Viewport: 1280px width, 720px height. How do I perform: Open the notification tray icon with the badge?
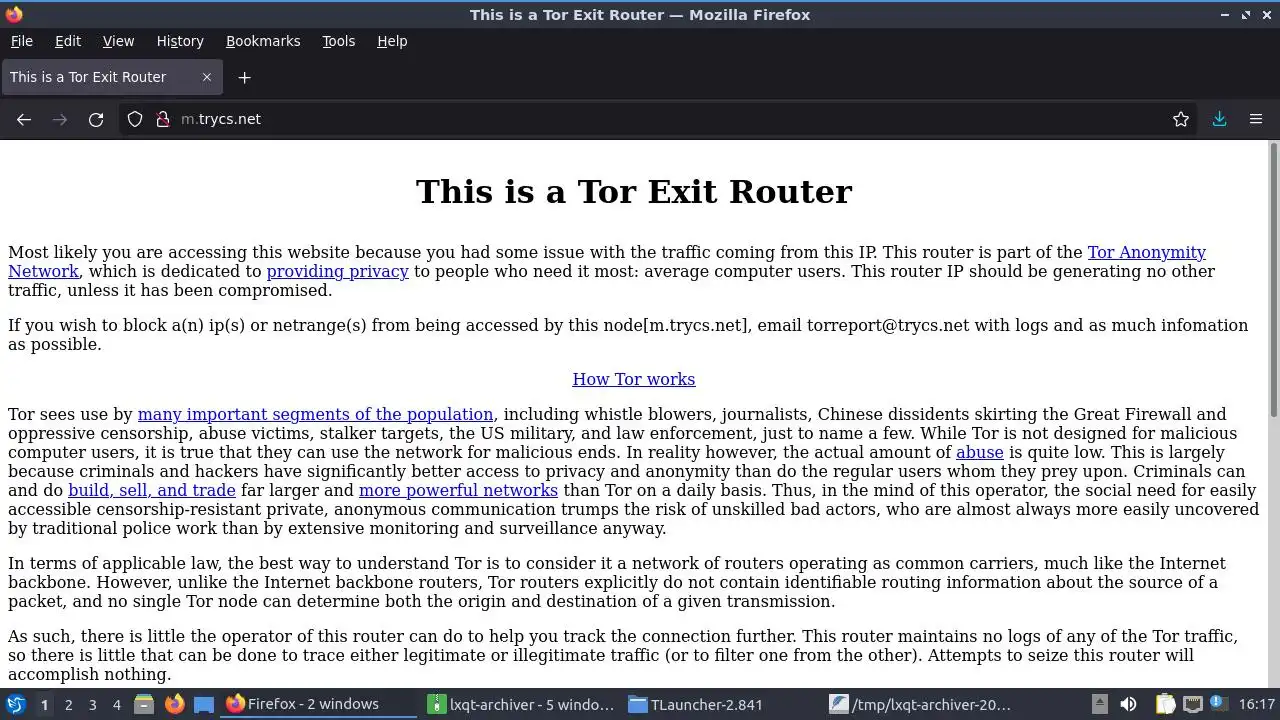[1220, 704]
